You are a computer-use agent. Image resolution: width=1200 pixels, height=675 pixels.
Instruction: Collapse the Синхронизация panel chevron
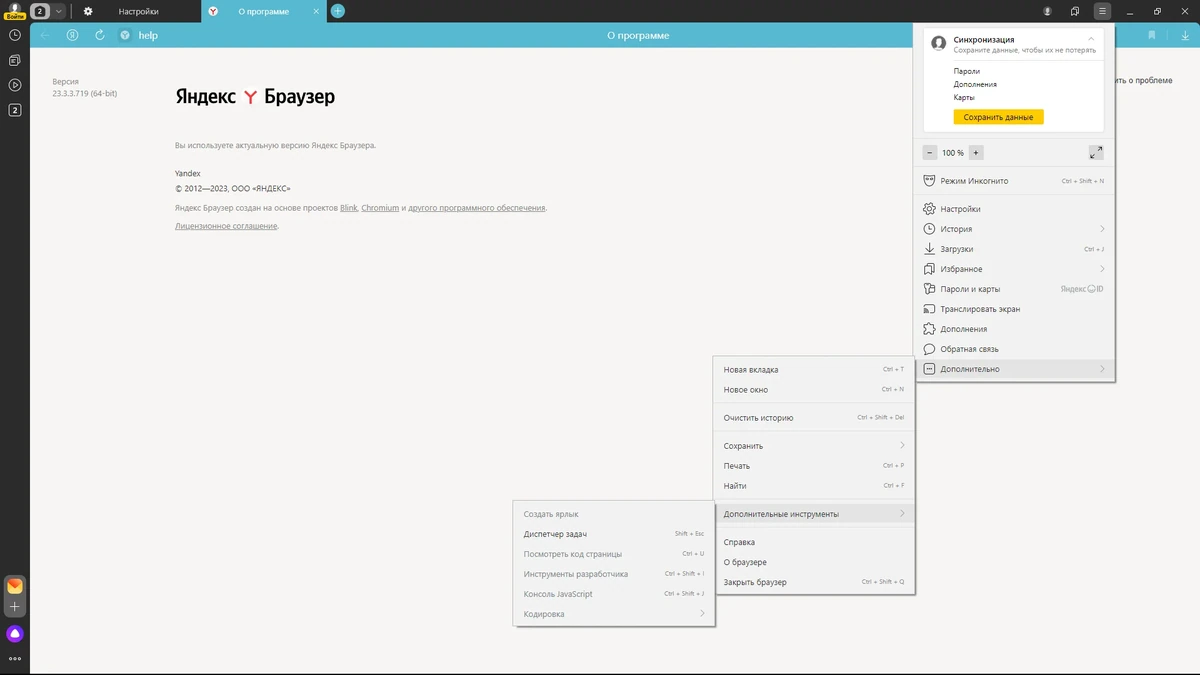(x=1090, y=39)
